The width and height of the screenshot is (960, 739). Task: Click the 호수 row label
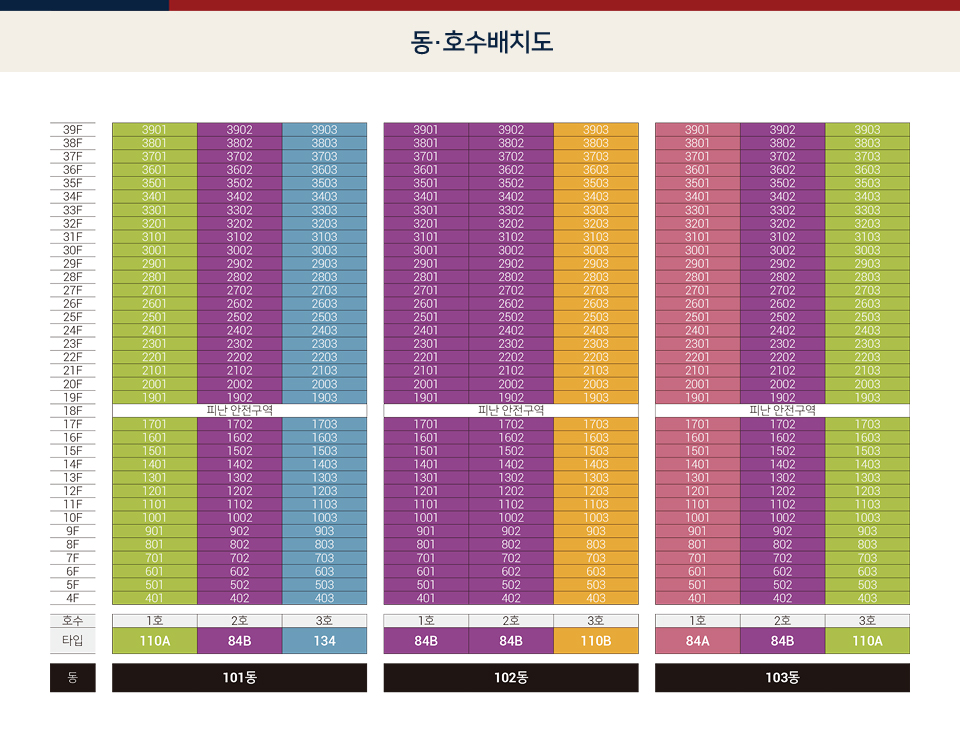[x=72, y=620]
